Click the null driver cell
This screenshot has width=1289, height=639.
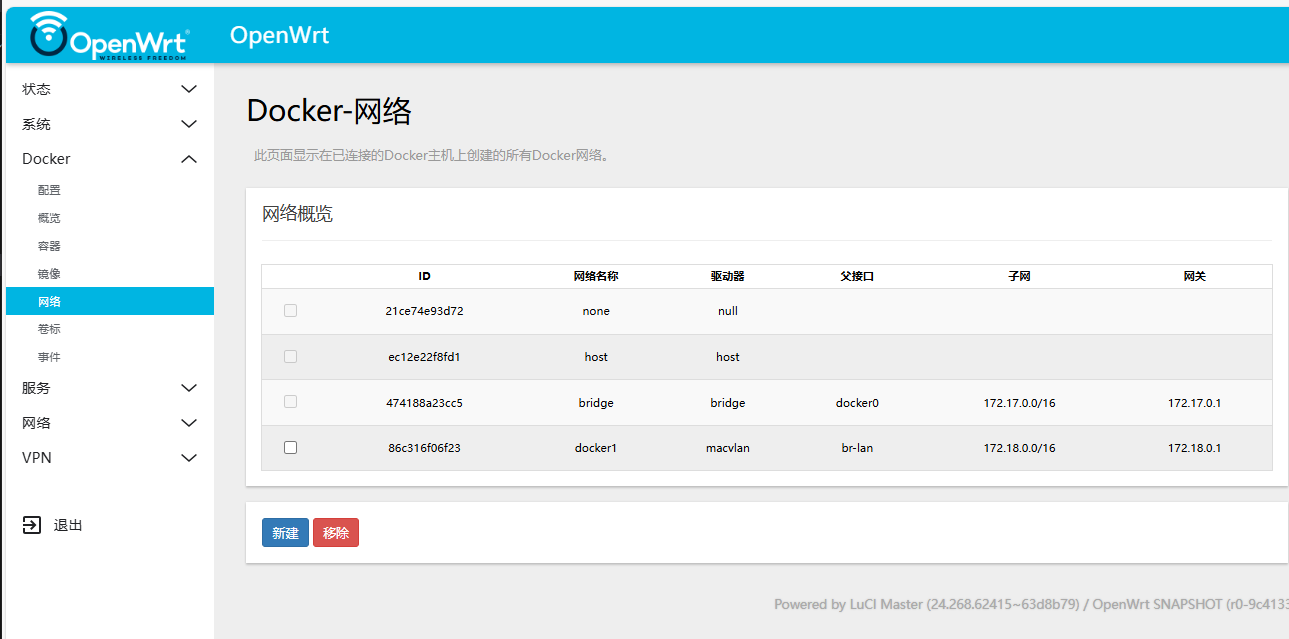(728, 311)
